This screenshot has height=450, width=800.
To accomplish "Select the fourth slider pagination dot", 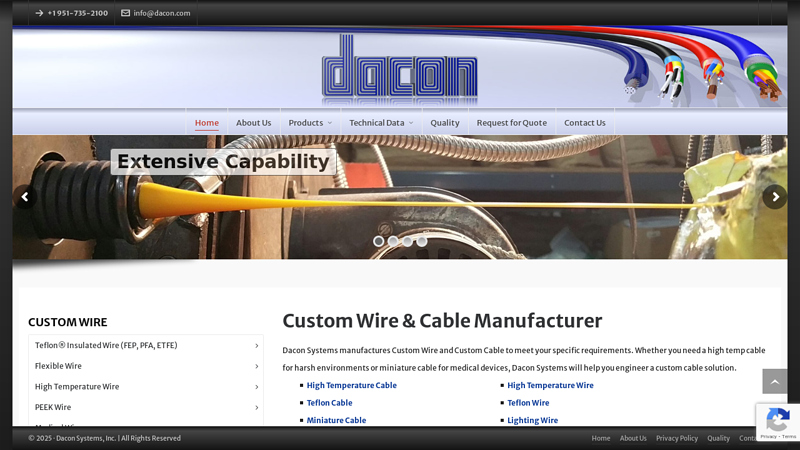I will click(421, 241).
